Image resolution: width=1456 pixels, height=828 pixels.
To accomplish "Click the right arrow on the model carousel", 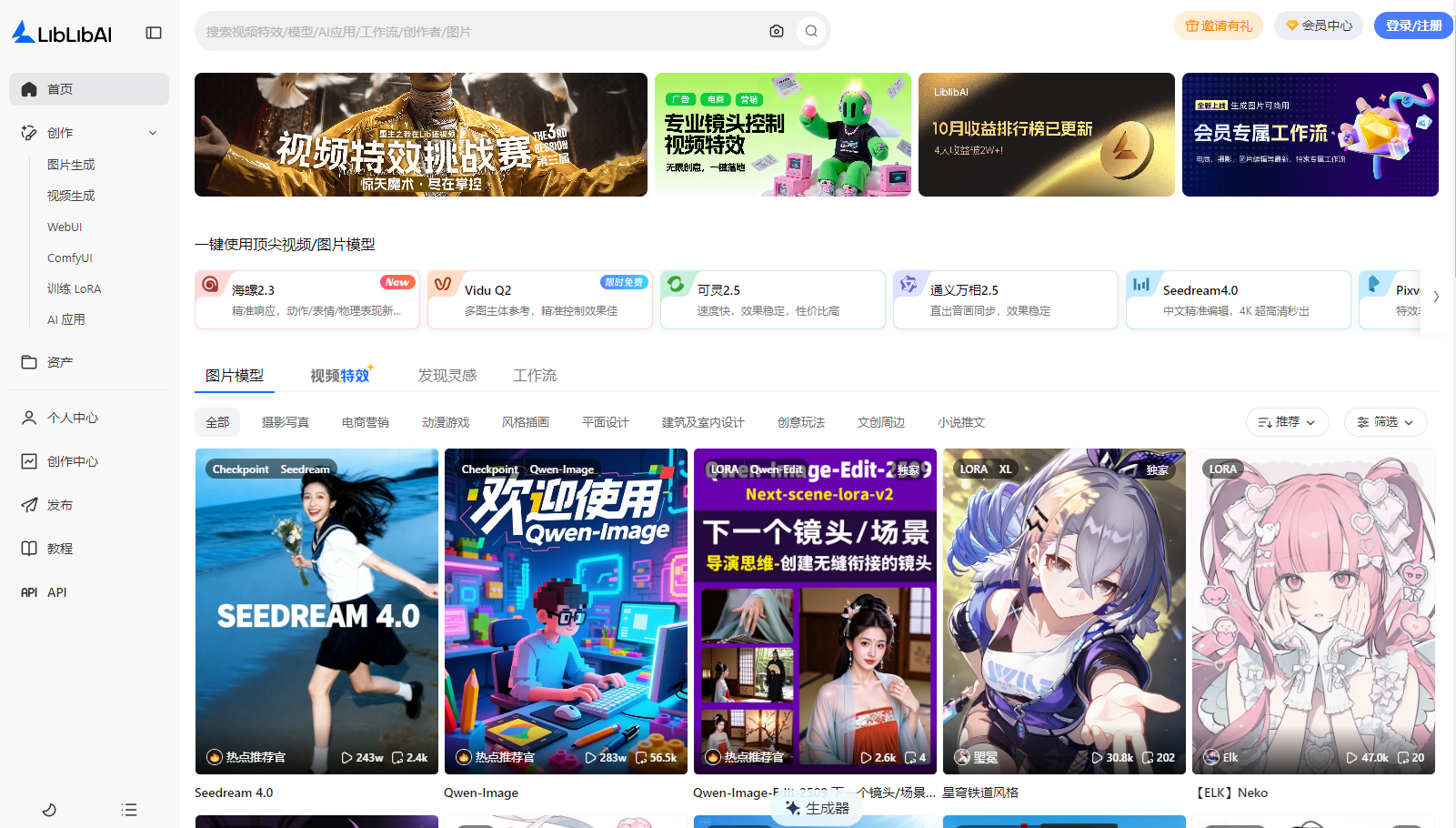I will 1436,296.
